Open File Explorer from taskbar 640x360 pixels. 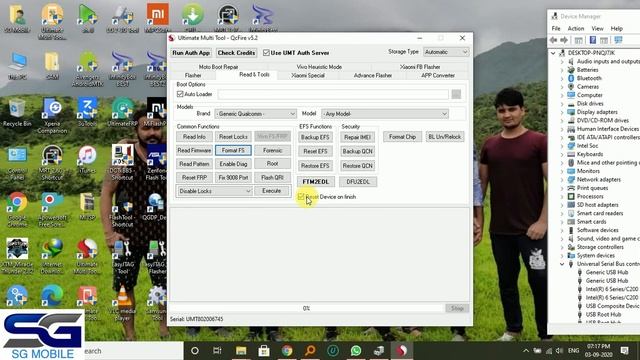point(241,351)
